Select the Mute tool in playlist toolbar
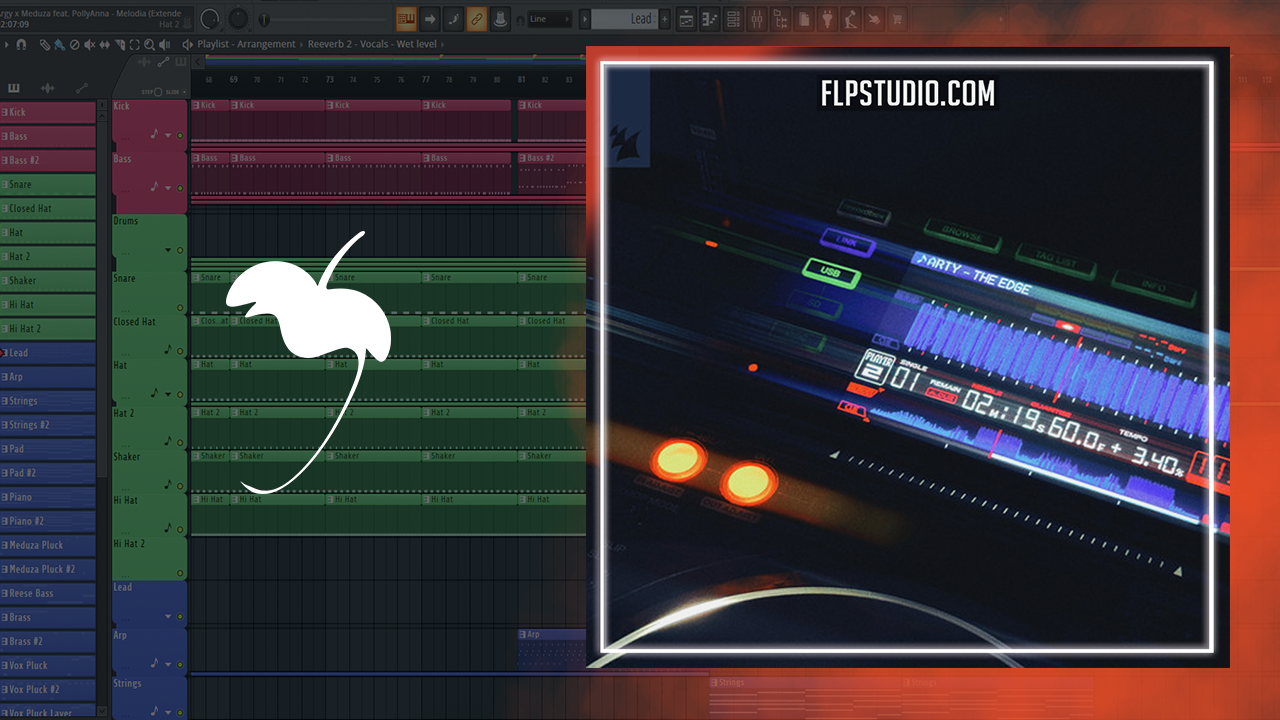The width and height of the screenshot is (1280, 720). tap(90, 44)
